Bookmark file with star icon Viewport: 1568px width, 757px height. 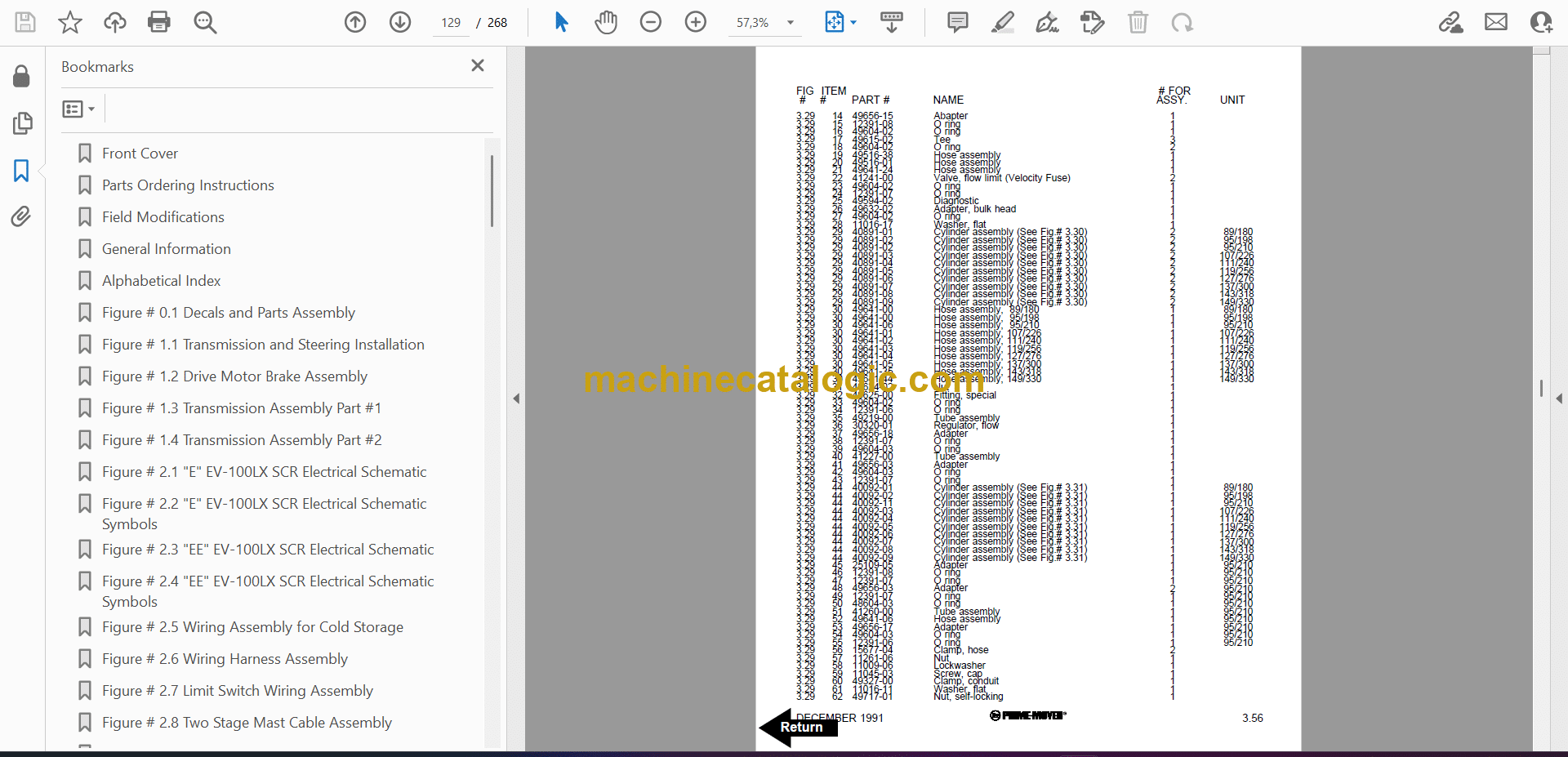click(70, 22)
